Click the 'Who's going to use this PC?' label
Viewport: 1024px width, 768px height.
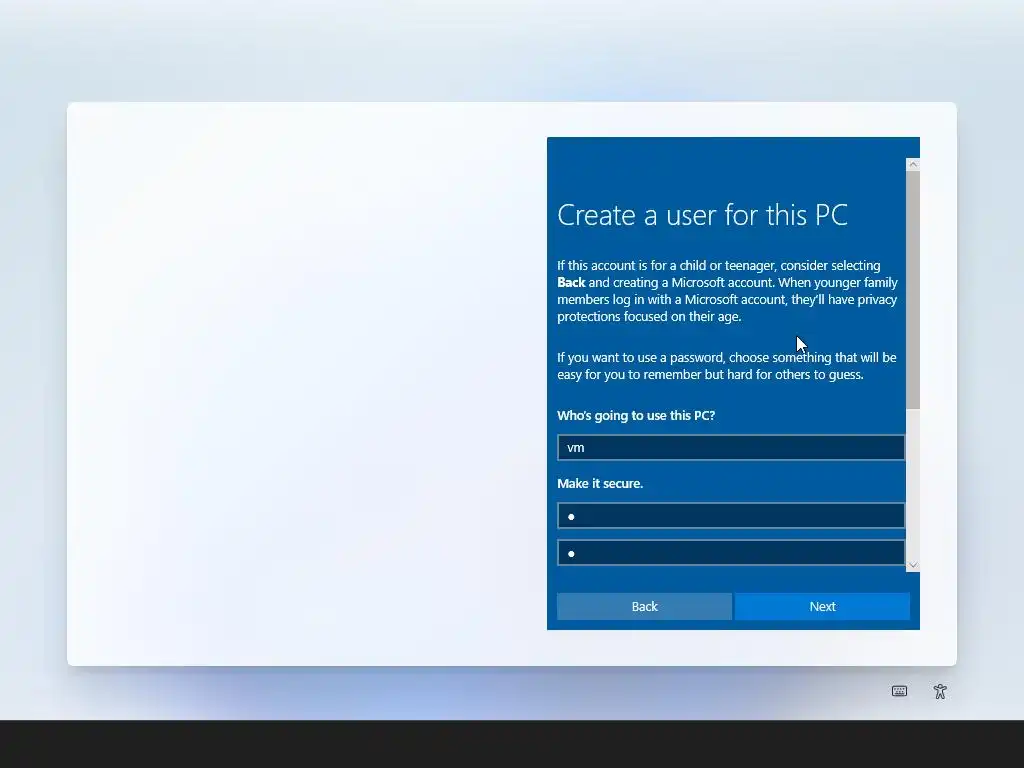coord(636,415)
